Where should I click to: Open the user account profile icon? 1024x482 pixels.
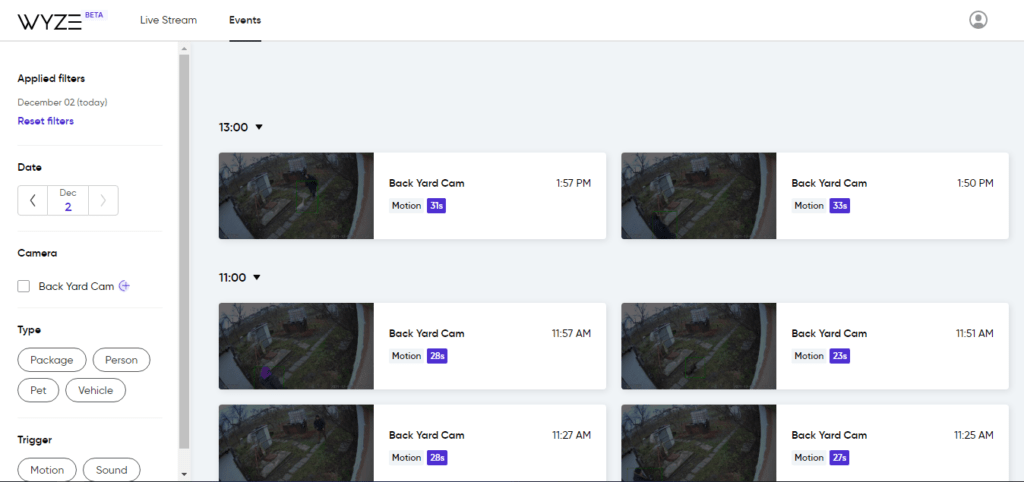tap(978, 20)
